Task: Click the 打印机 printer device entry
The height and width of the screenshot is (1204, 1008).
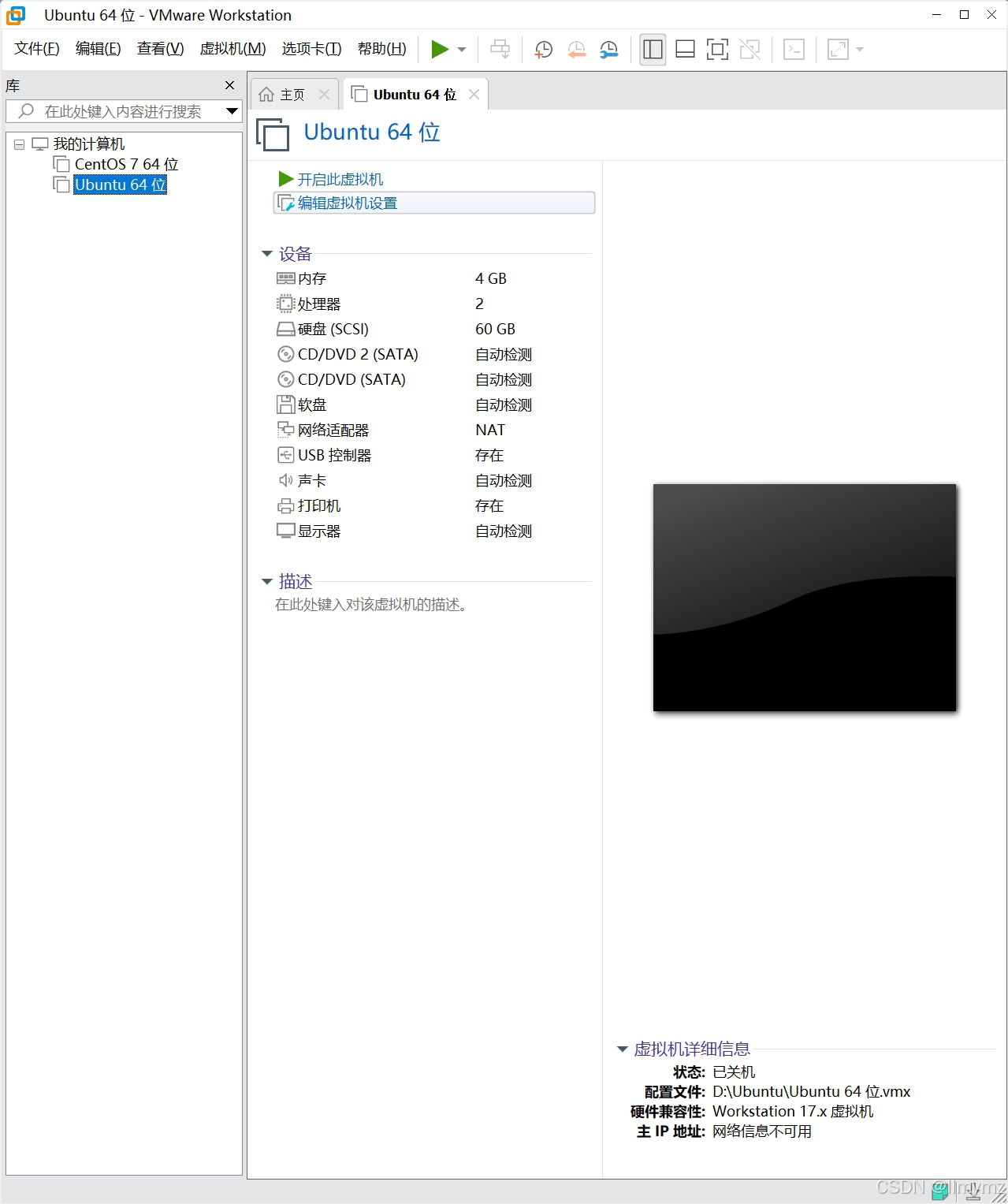Action: pos(319,505)
